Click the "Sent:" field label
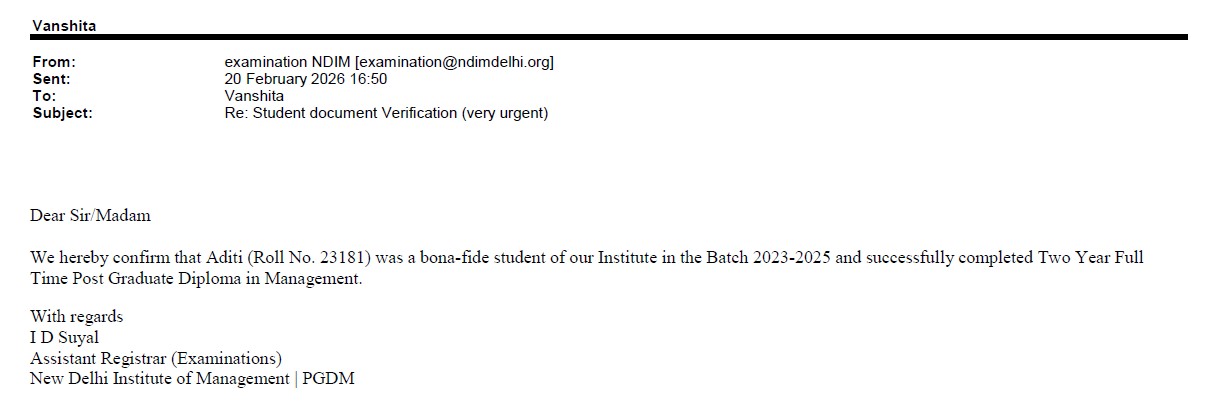1210x411 pixels. click(52, 79)
